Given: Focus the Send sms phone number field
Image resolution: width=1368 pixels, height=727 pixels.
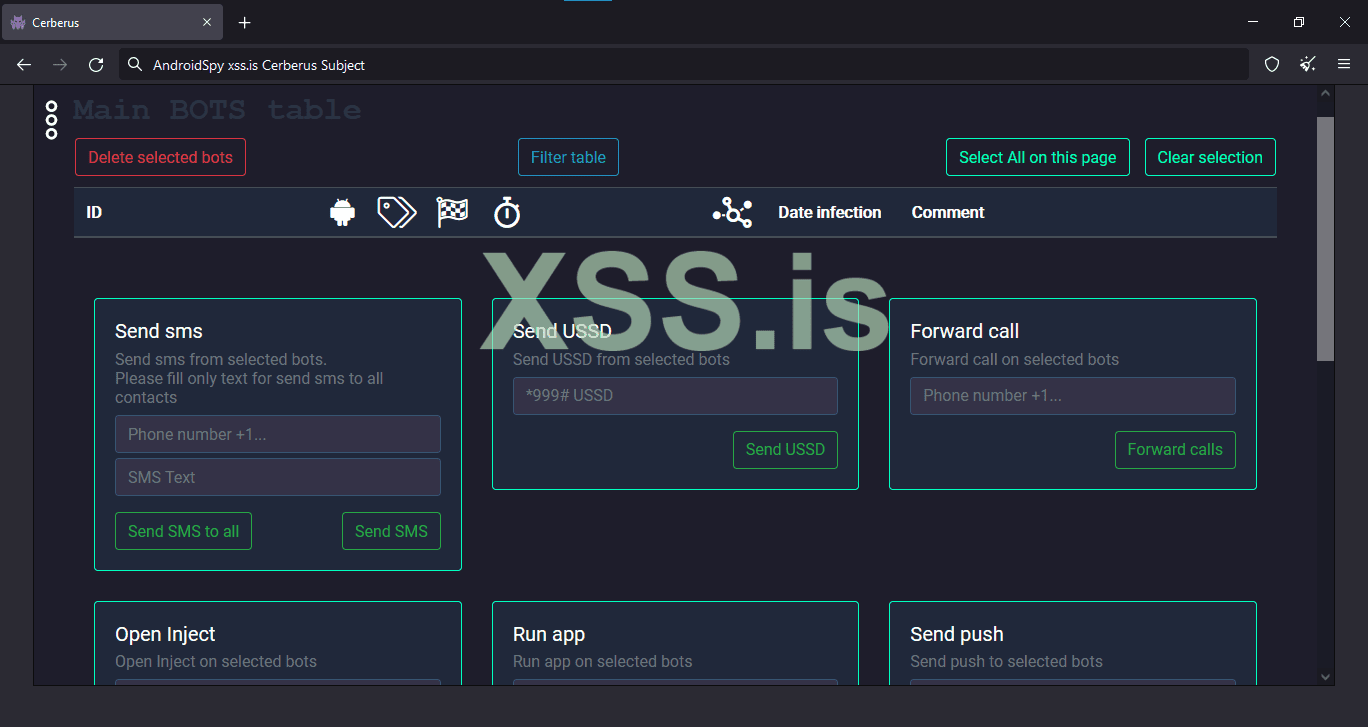Looking at the screenshot, I should pos(278,434).
